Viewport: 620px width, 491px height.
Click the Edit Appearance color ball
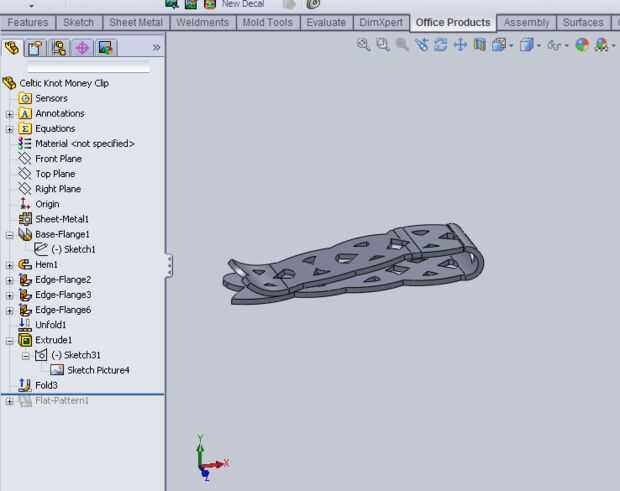click(x=582, y=45)
